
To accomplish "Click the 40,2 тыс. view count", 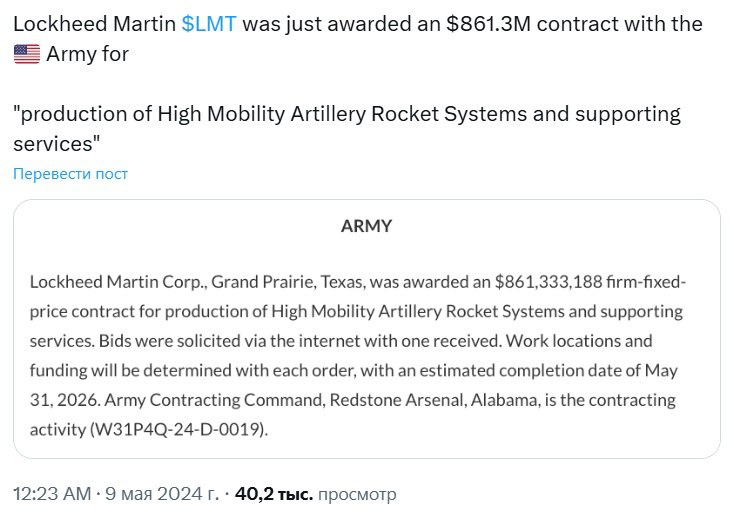I will tap(274, 494).
